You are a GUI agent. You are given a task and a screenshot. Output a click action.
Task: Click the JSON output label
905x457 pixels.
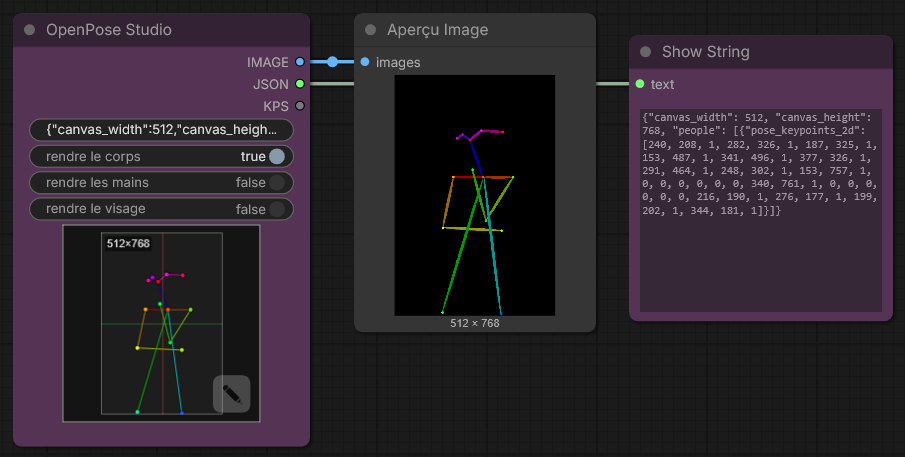pos(271,84)
